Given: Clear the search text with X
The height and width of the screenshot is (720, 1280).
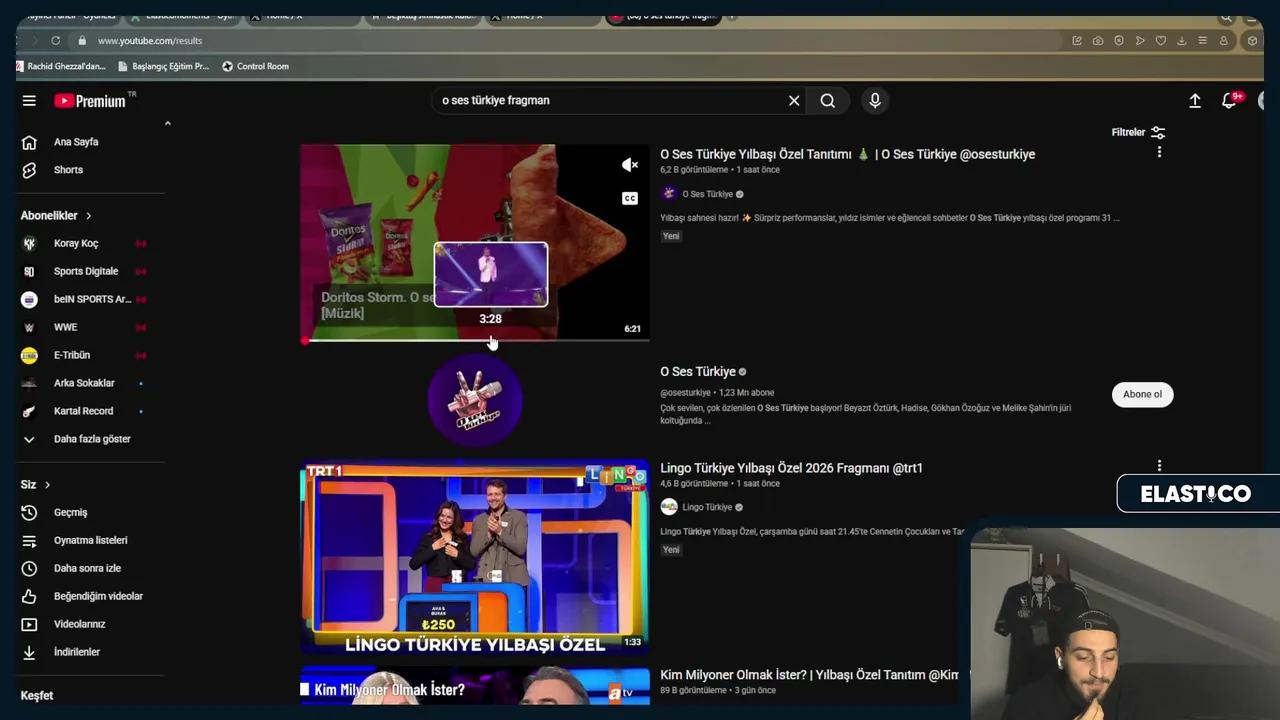Looking at the screenshot, I should pos(794,101).
